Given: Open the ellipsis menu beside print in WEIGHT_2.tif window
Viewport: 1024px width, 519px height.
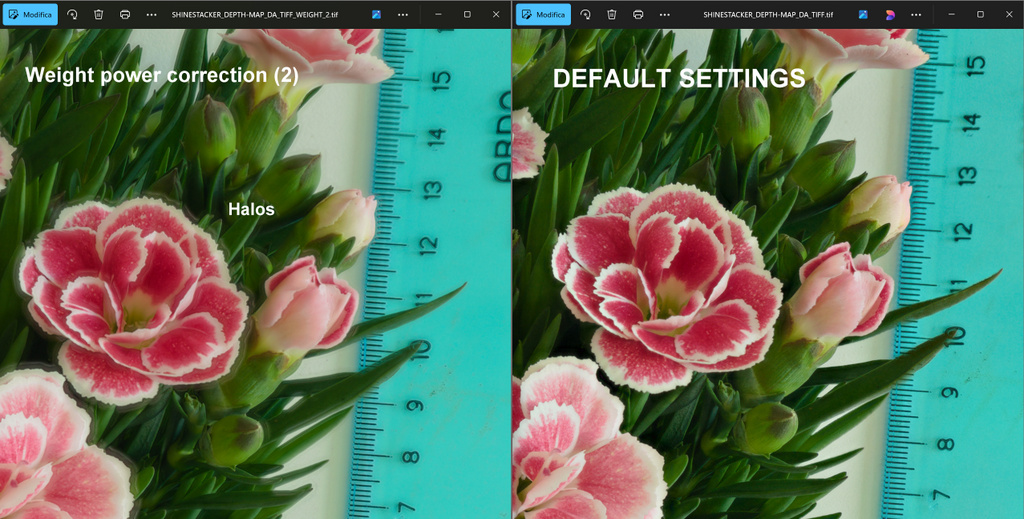Looking at the screenshot, I should tap(152, 14).
